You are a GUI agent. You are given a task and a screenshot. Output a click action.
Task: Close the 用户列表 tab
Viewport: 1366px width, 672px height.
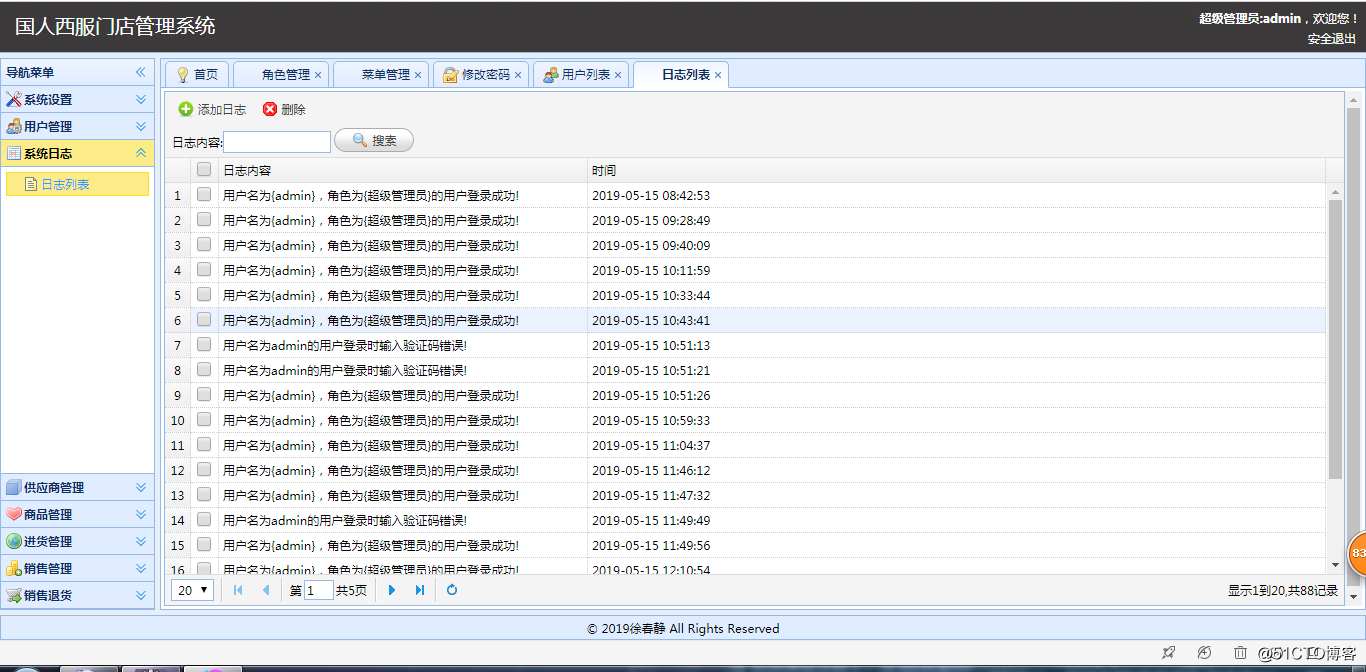[618, 75]
